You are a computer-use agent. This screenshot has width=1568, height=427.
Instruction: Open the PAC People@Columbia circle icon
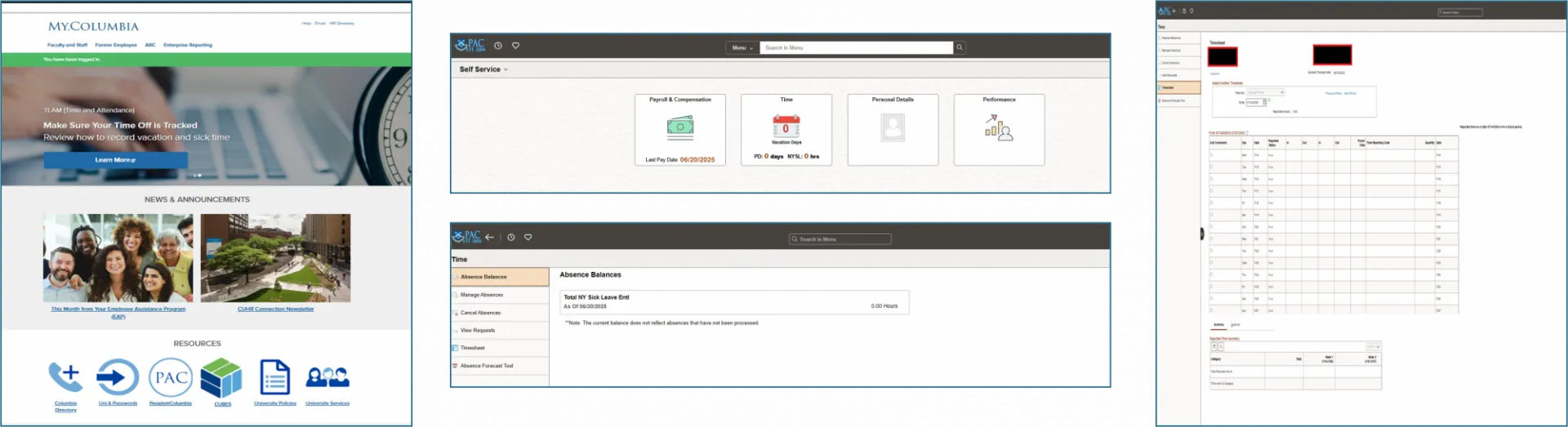coord(171,377)
